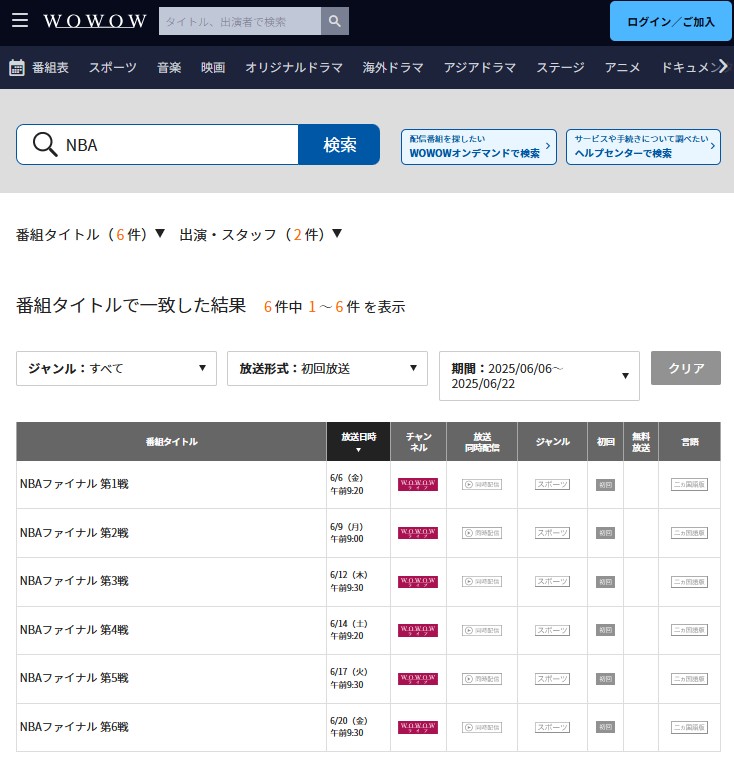Click 同時配信 badge for NBAファイナル 第1戦

coord(482,485)
